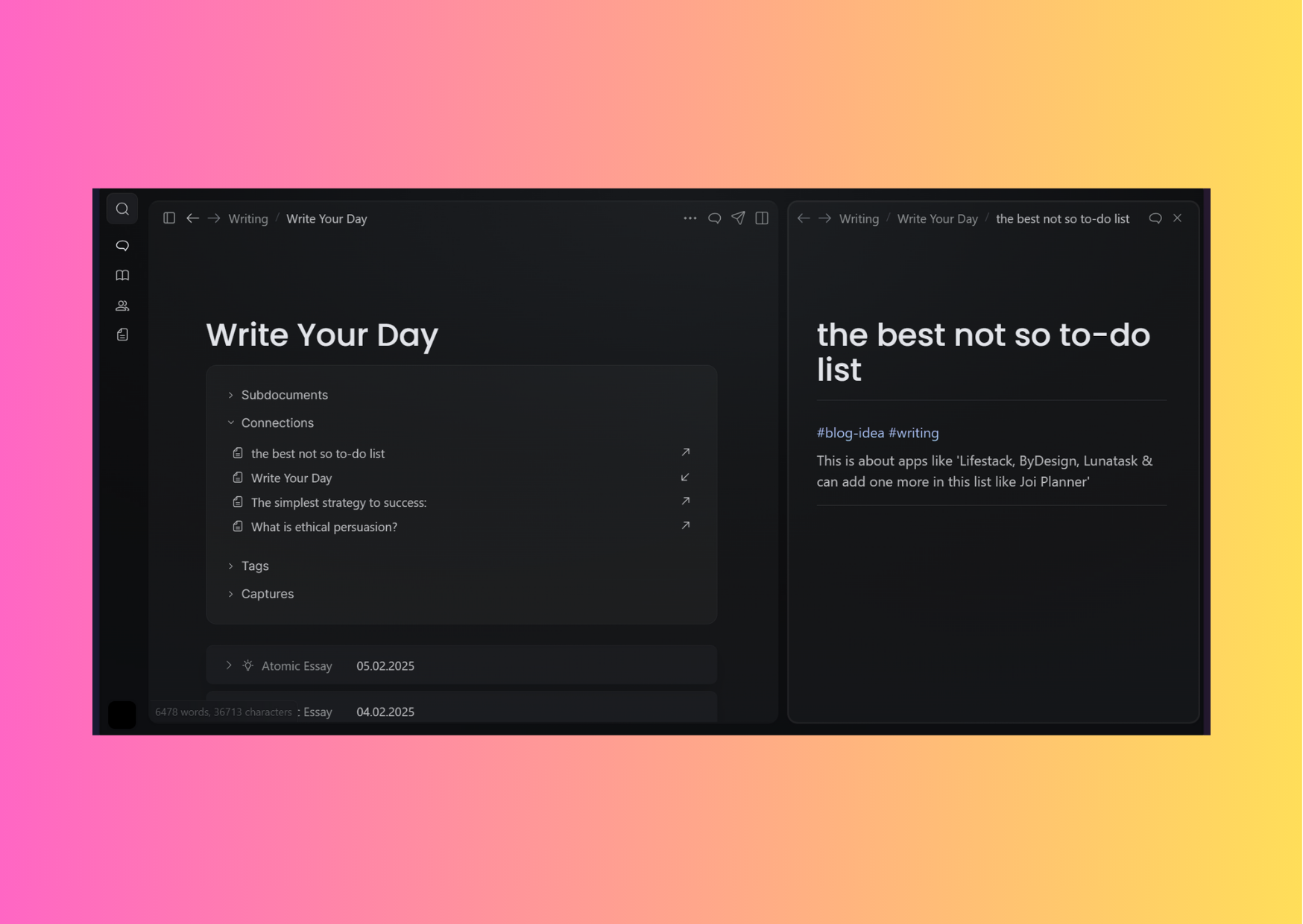The image size is (1303, 924).
Task: Open the chat bubble icon in the sidebar
Action: (x=122, y=245)
